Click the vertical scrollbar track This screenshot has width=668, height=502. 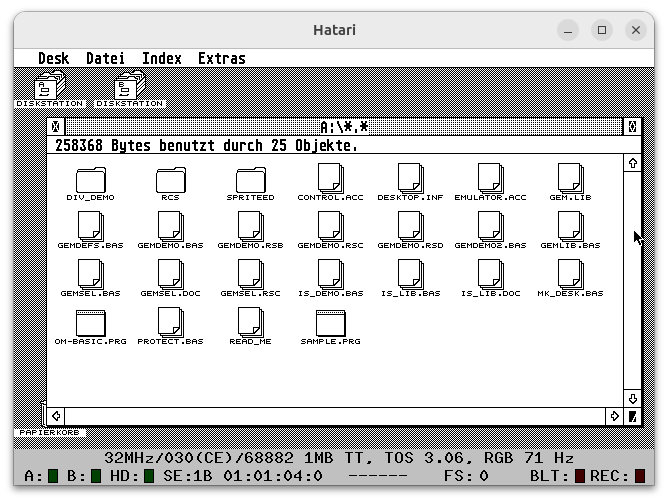633,281
